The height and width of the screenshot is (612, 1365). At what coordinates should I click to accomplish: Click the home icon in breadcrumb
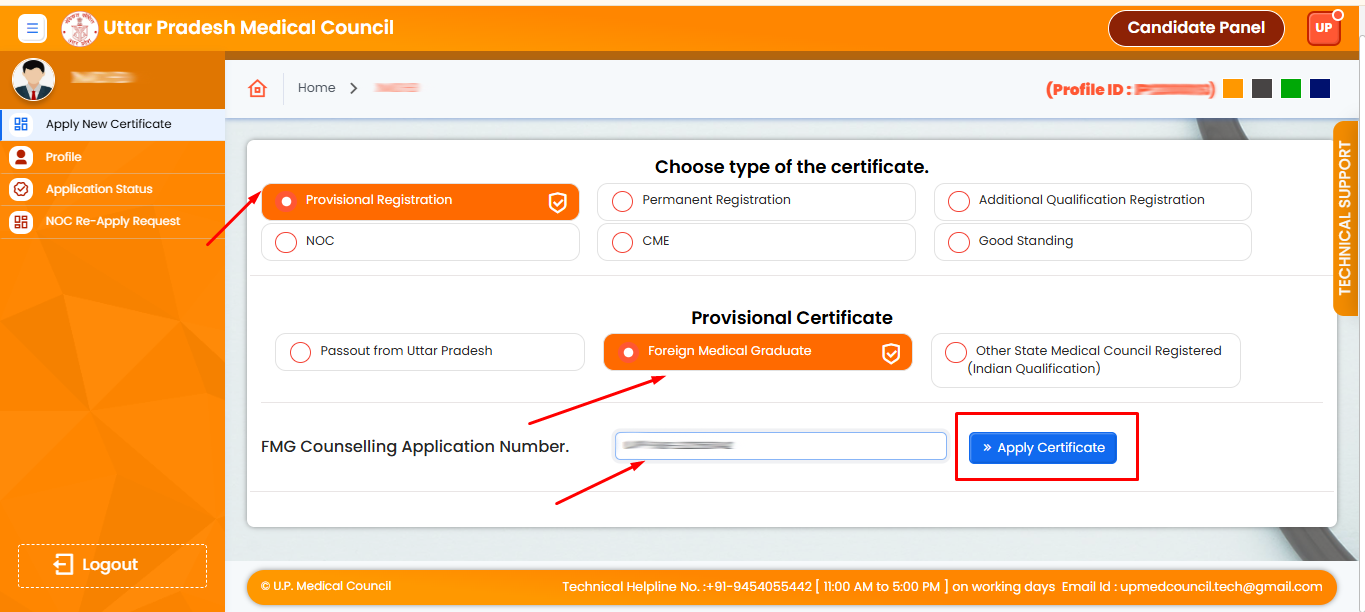point(258,89)
